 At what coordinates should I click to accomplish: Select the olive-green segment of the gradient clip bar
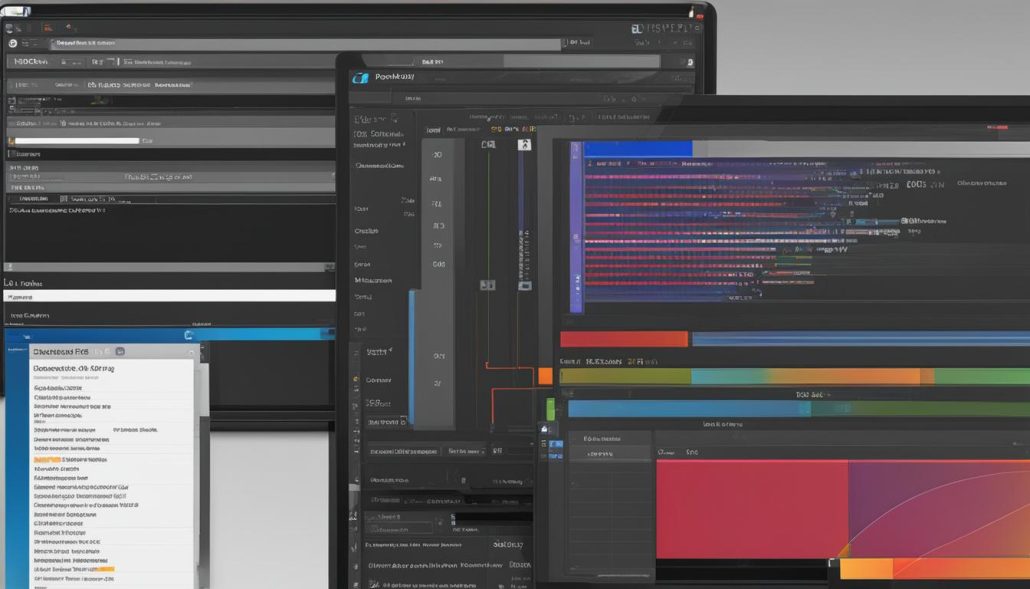click(625, 376)
